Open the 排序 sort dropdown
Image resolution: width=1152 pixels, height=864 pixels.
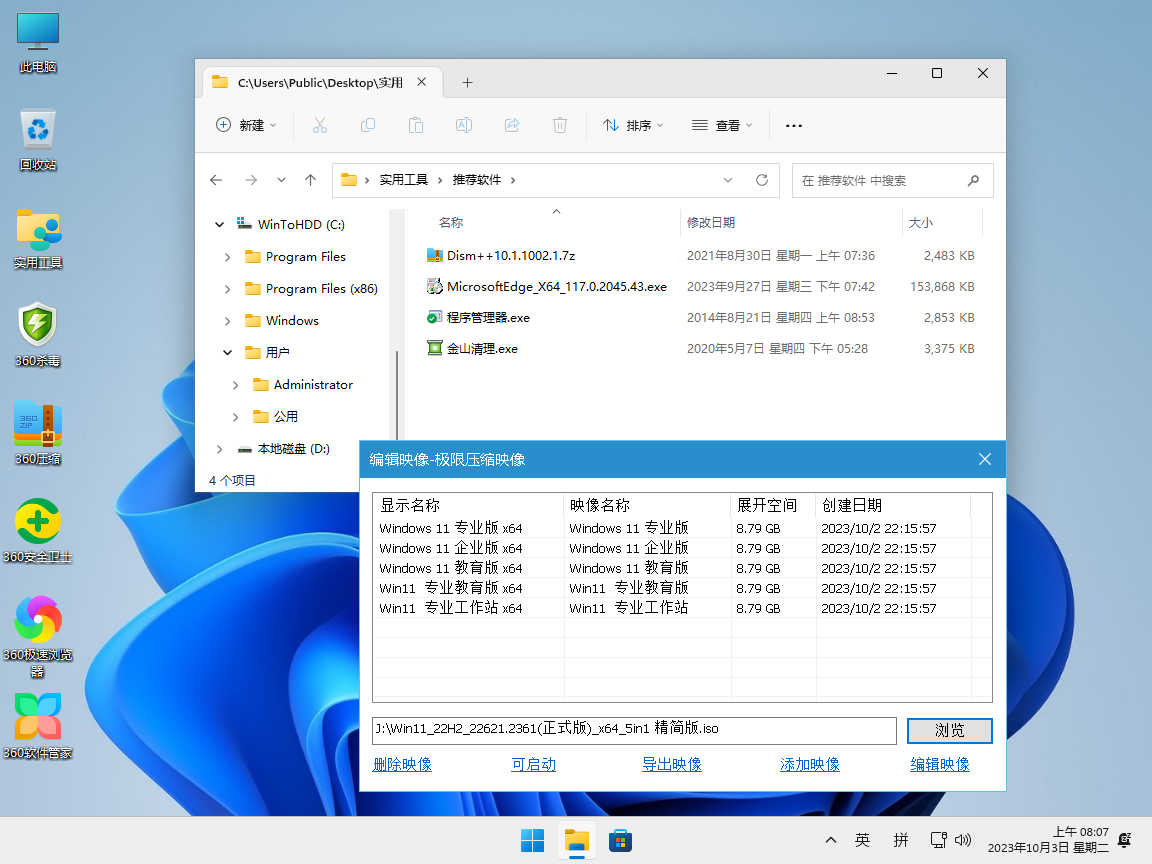click(633, 125)
